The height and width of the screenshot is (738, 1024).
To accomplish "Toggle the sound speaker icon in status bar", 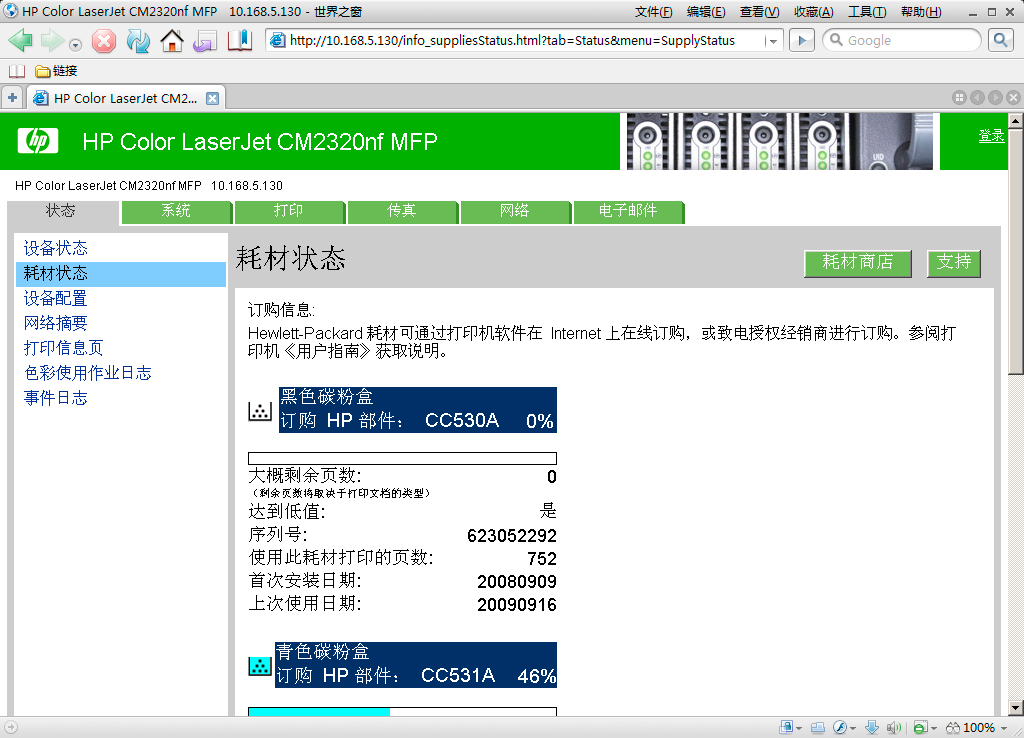I will point(893,727).
